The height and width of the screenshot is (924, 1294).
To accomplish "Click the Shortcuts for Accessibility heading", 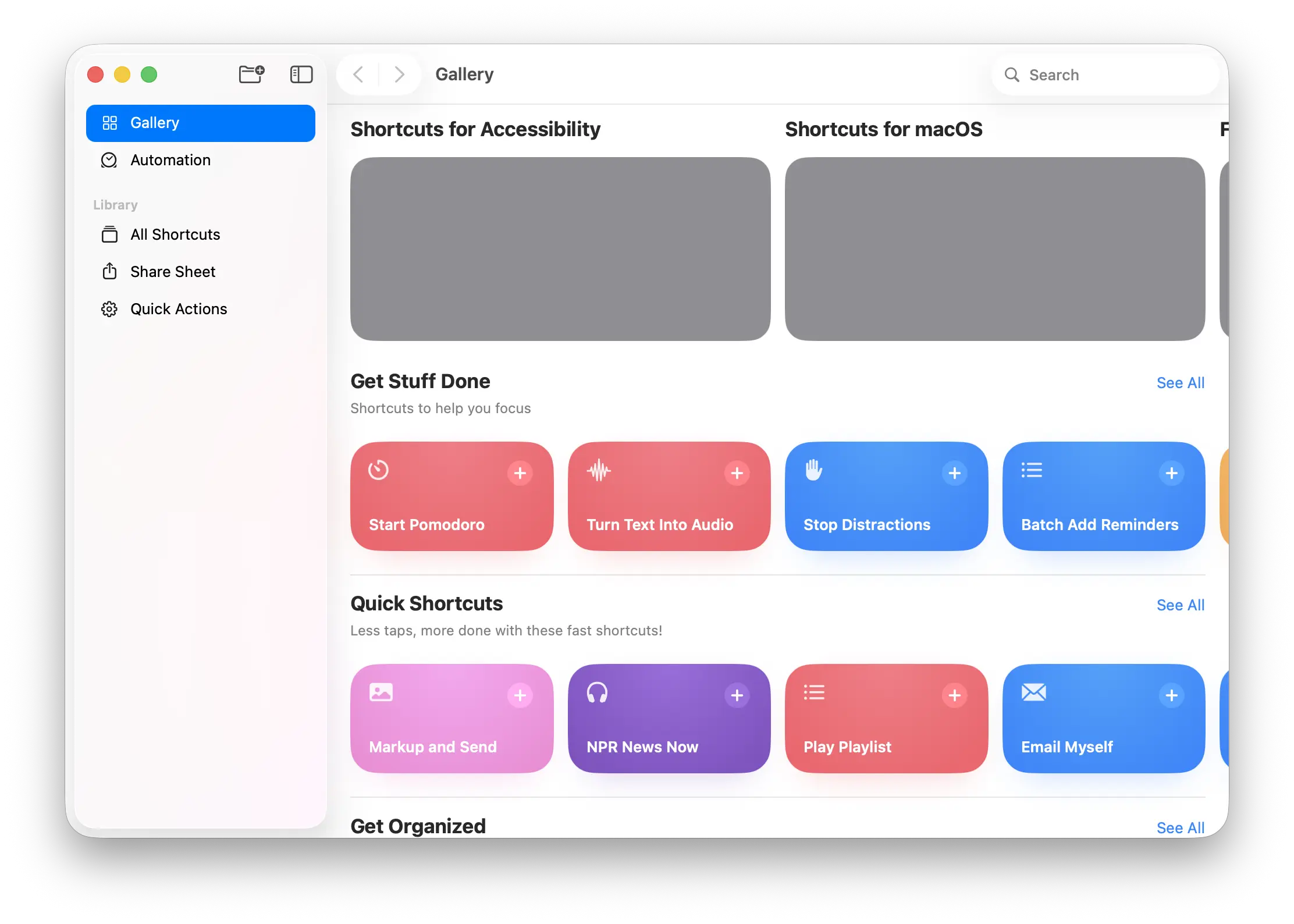I will pos(475,129).
